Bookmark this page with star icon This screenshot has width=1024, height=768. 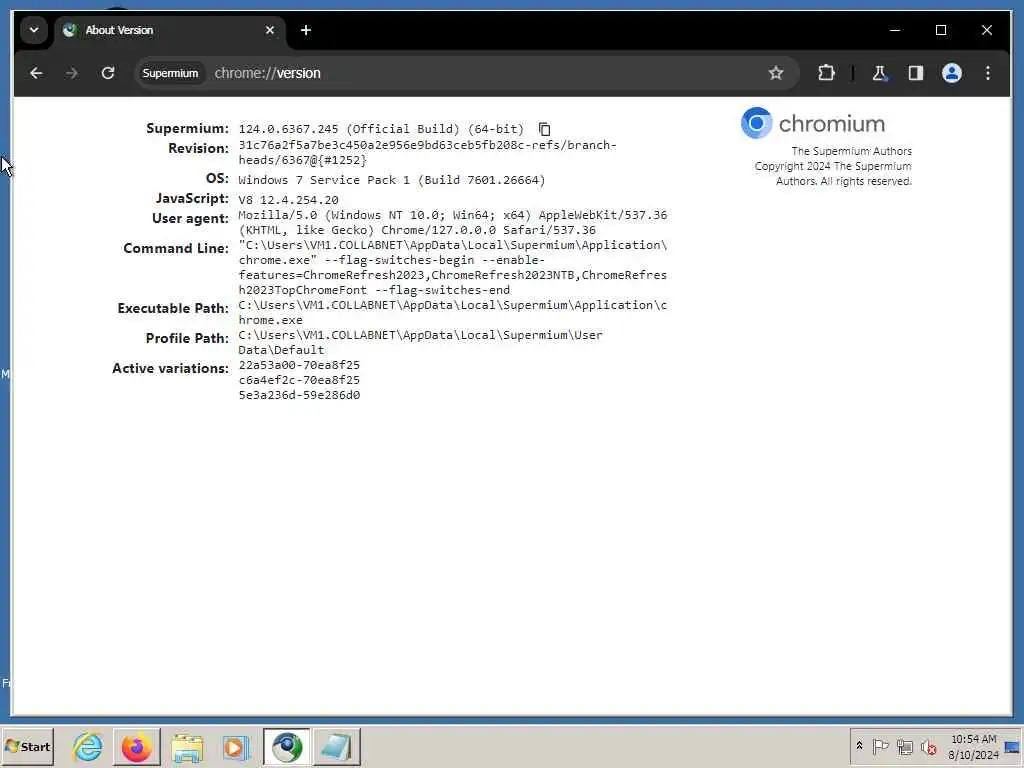pos(776,73)
